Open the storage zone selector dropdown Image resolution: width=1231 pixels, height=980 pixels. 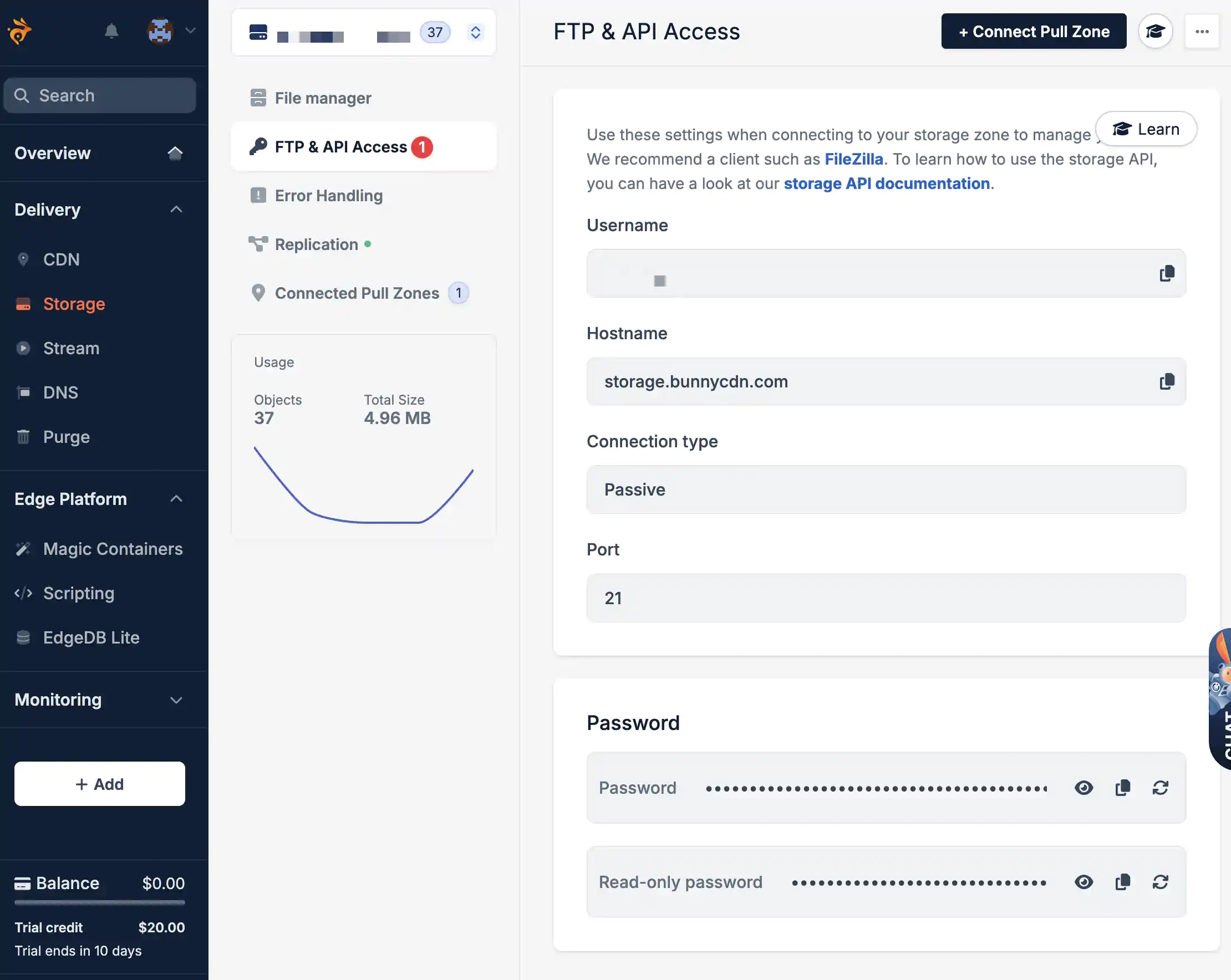point(475,33)
